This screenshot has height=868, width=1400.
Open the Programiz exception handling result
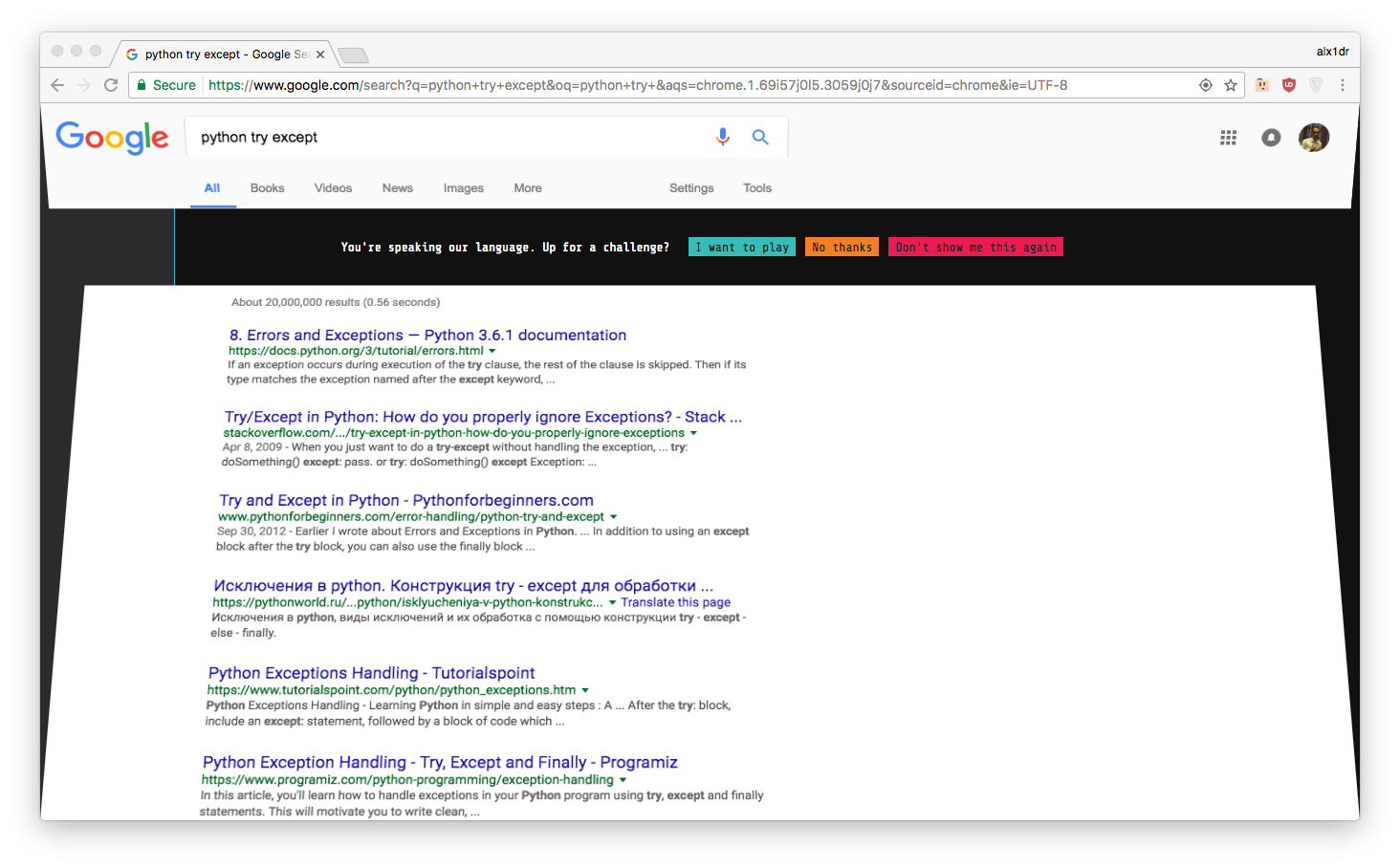coord(440,762)
